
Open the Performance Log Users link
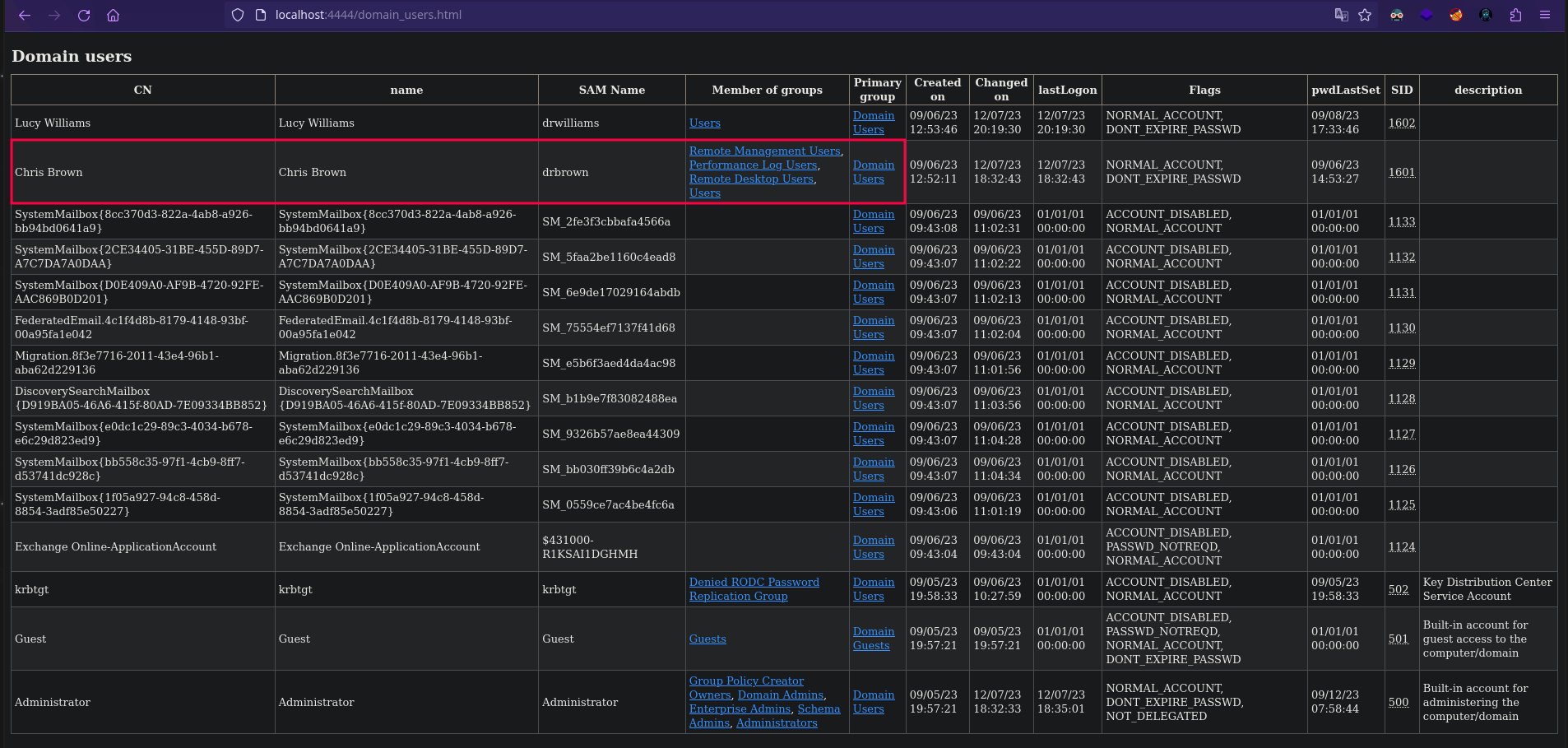[753, 165]
